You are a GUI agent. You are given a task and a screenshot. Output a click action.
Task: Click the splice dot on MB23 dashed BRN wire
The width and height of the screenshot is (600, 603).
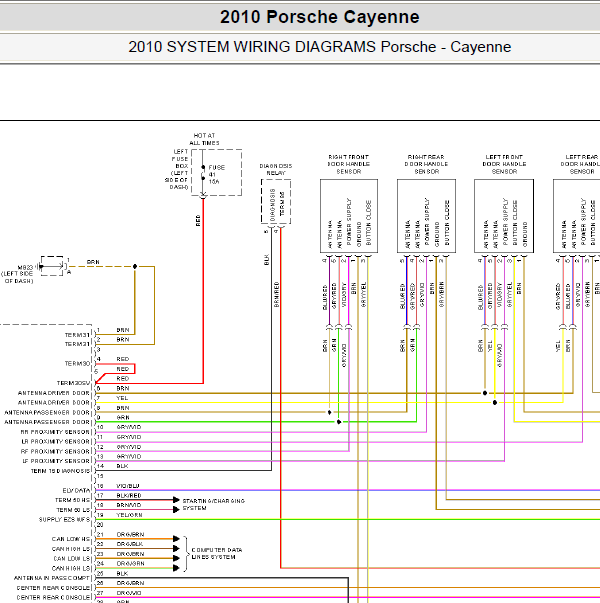pos(135,266)
